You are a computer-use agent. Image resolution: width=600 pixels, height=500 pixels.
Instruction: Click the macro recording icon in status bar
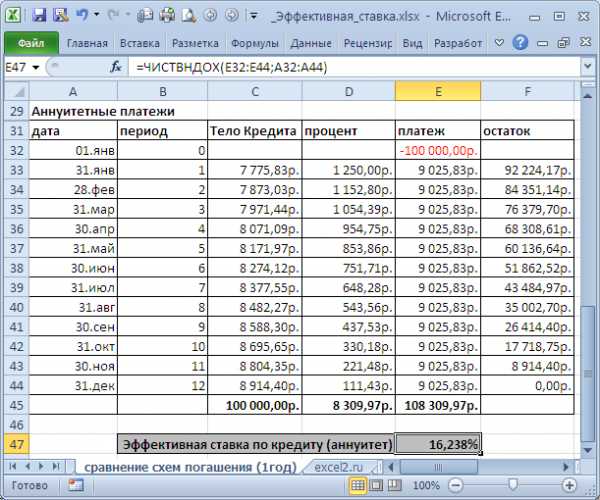click(76, 485)
